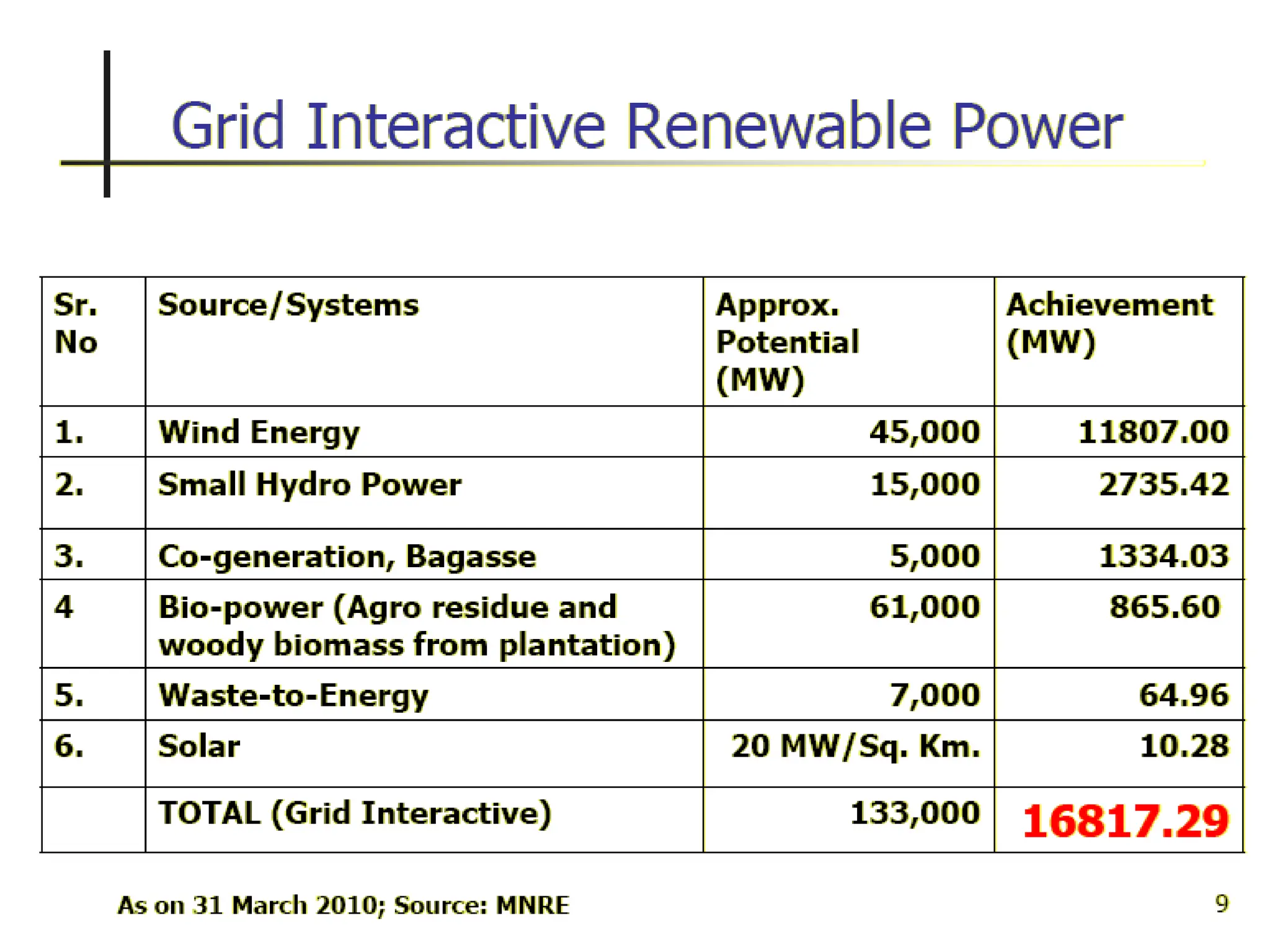The height and width of the screenshot is (952, 1270).
Task: Select the 133,000 total potential cell
Action: (x=914, y=813)
